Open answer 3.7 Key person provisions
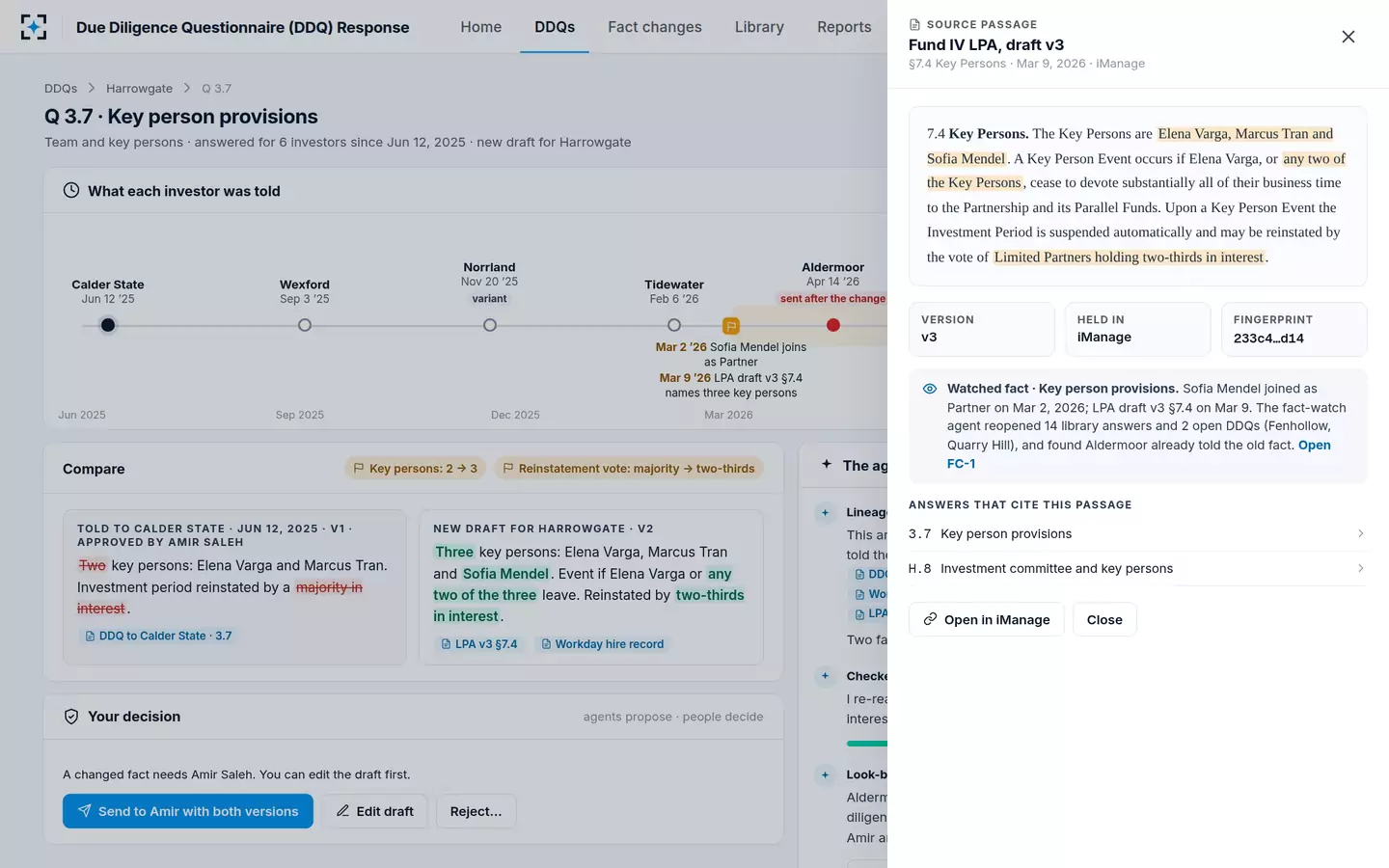Viewport: 1389px width, 868px height. tap(1137, 533)
